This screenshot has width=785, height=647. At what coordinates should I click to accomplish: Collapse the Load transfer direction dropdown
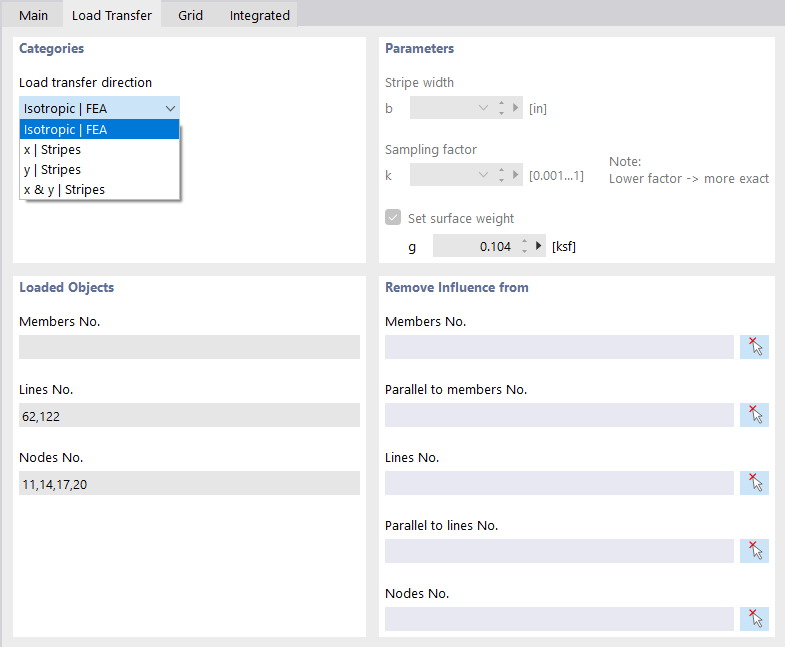coord(171,108)
